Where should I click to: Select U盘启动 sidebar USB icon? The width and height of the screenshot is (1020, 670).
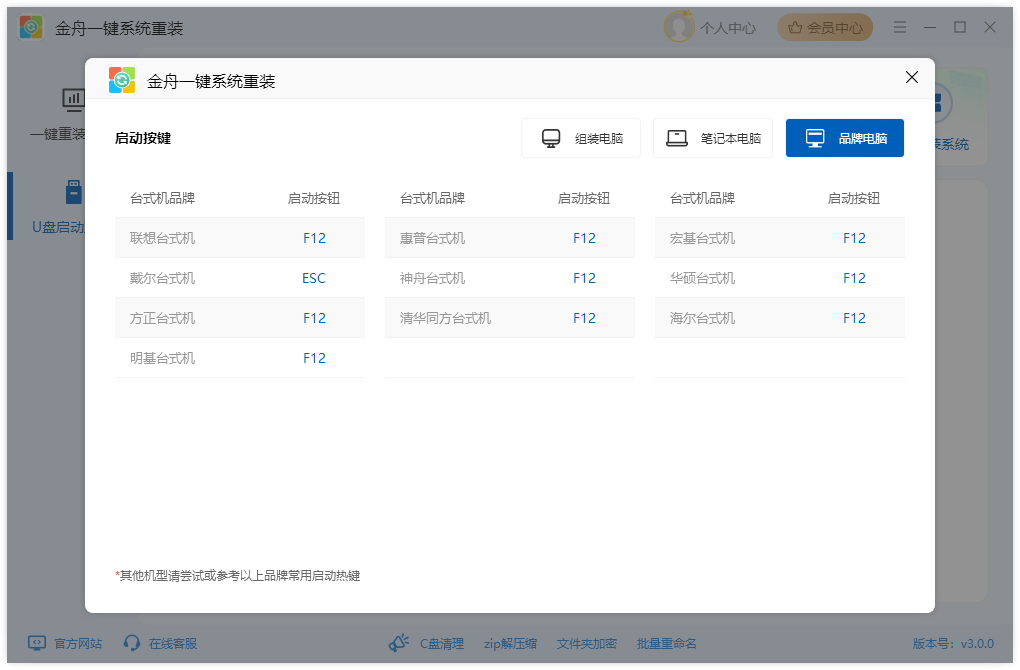point(74,193)
